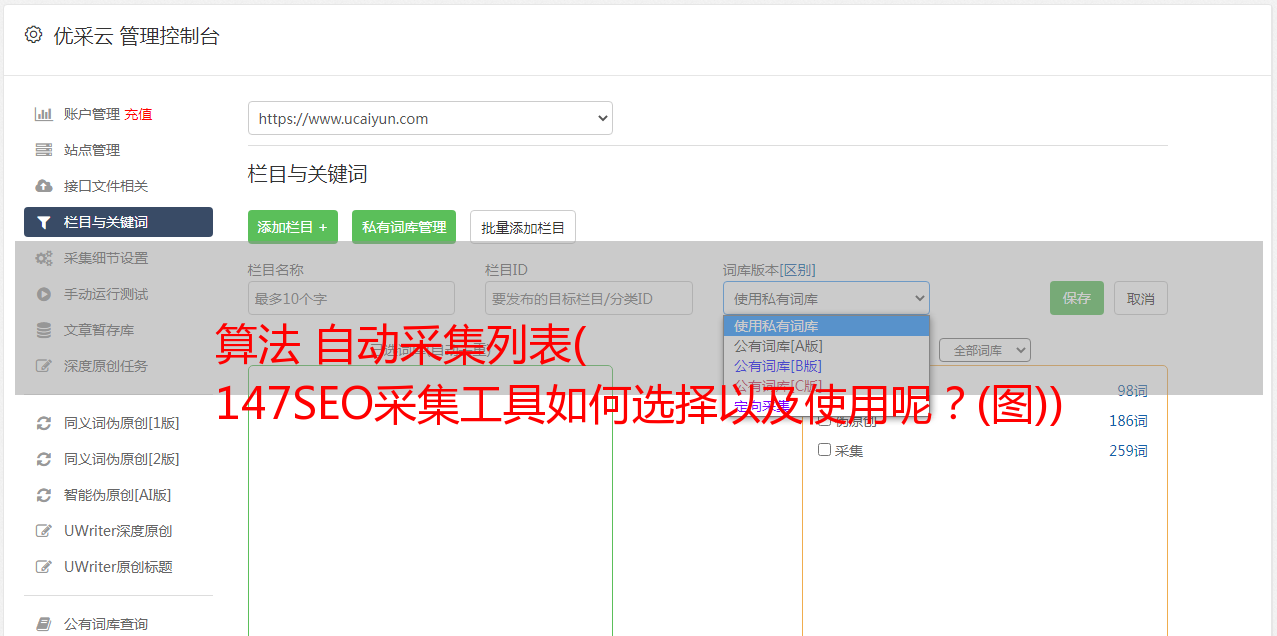
Task: Click the funnel icon of 栏目与关键词
Action: 43,222
